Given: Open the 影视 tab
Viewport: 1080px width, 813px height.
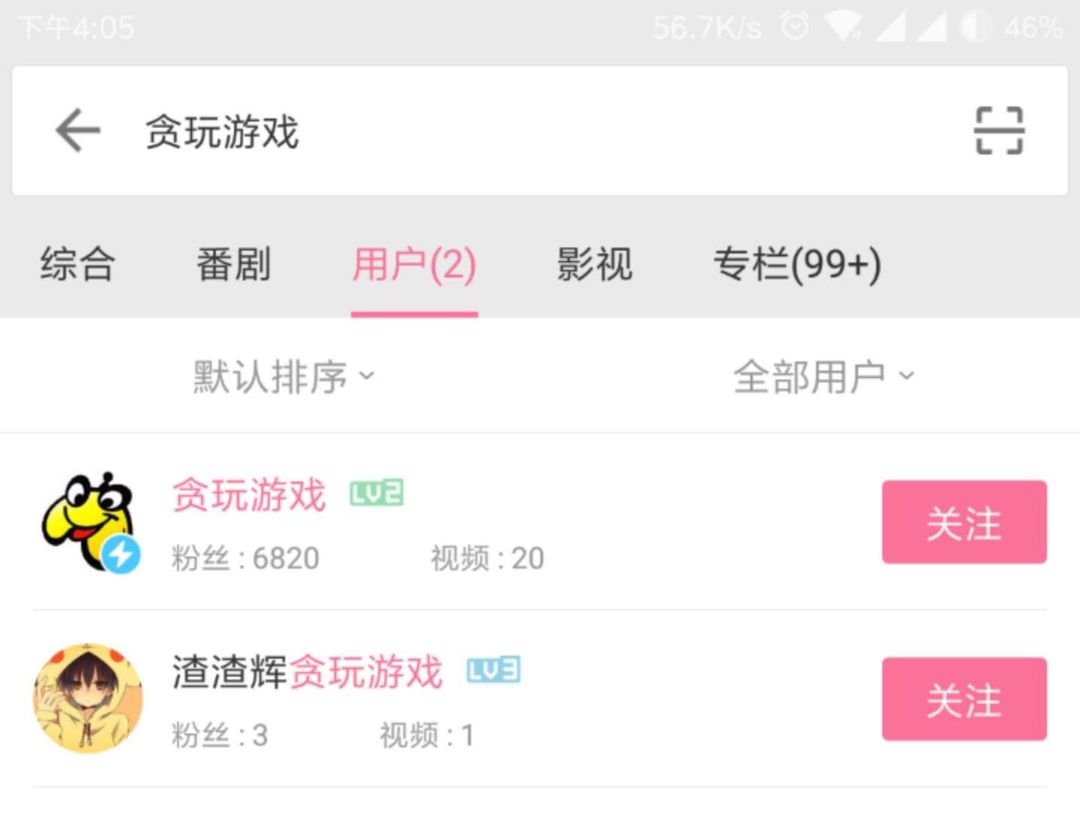Looking at the screenshot, I should (x=594, y=264).
